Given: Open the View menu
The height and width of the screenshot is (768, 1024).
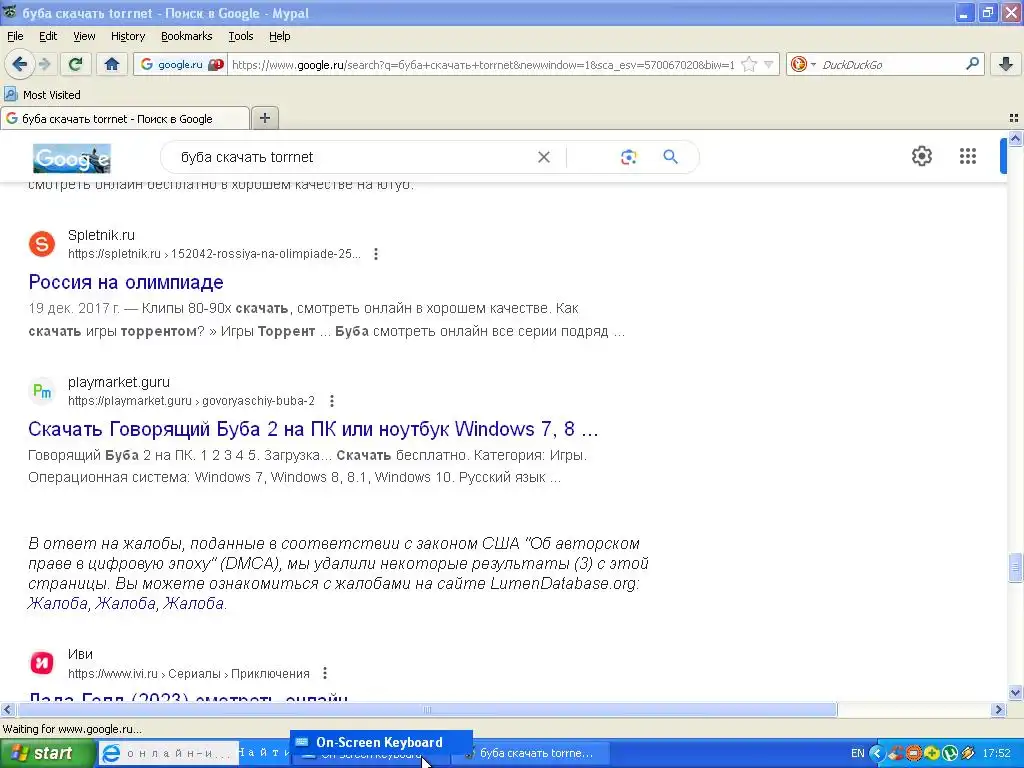Looking at the screenshot, I should (84, 36).
